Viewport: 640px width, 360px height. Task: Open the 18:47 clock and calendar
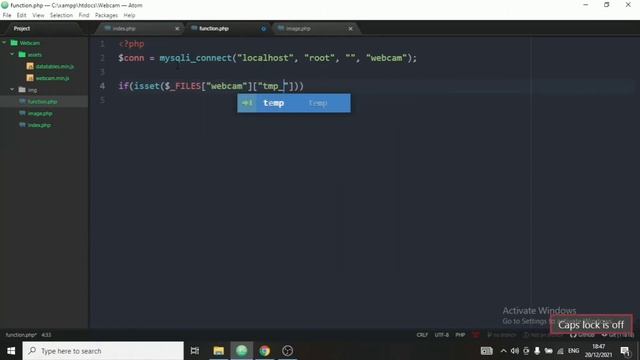click(x=598, y=351)
